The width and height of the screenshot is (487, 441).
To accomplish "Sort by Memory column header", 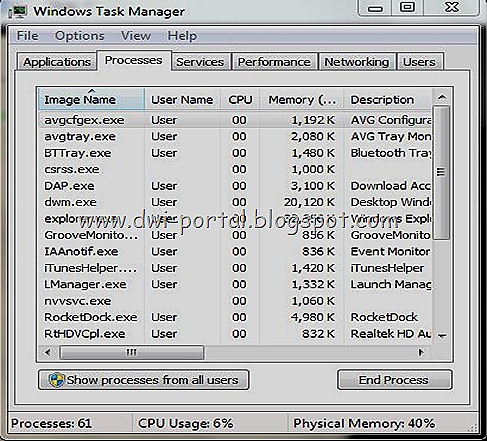I will tap(302, 99).
